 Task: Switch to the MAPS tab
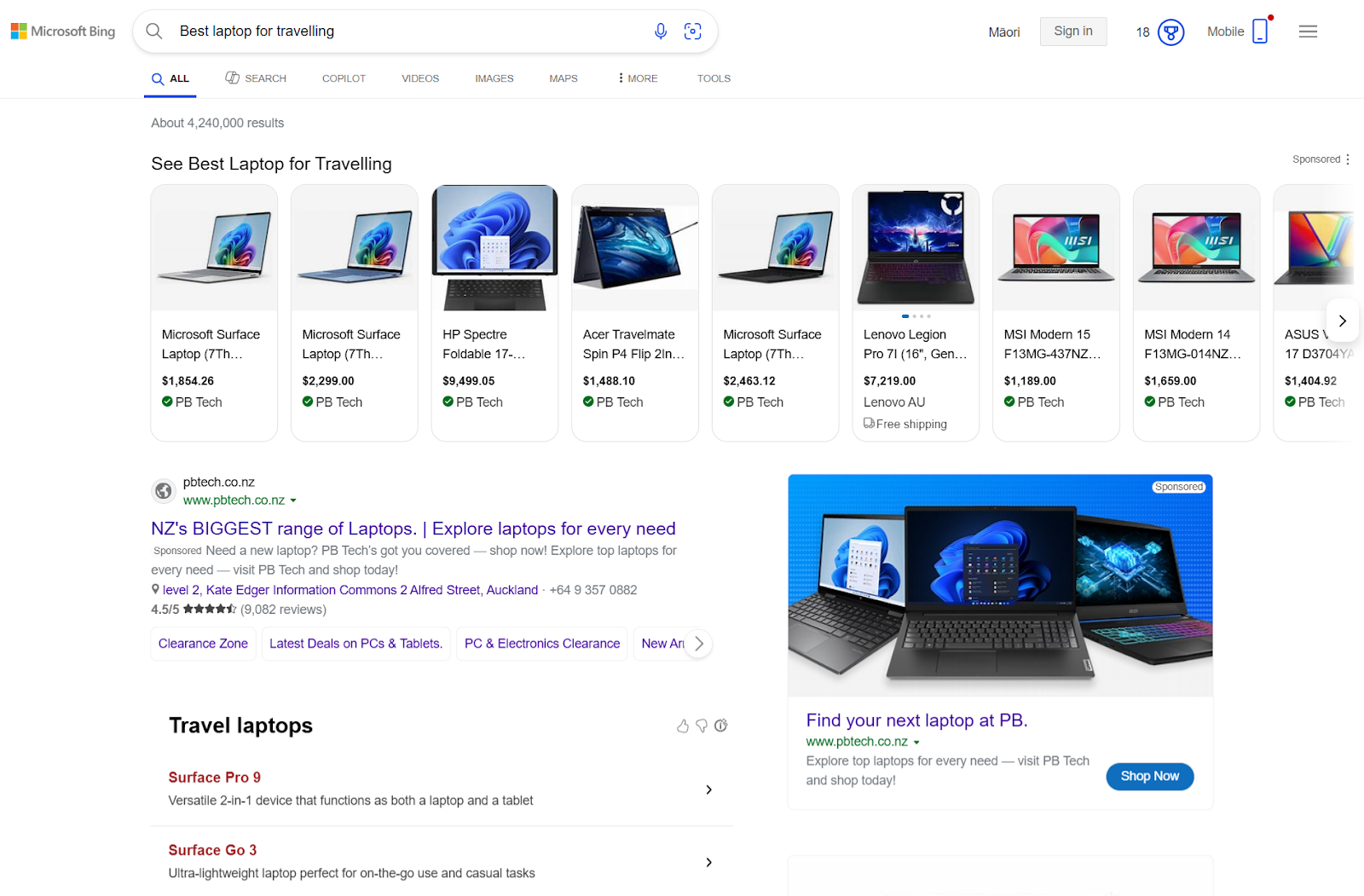(x=564, y=78)
